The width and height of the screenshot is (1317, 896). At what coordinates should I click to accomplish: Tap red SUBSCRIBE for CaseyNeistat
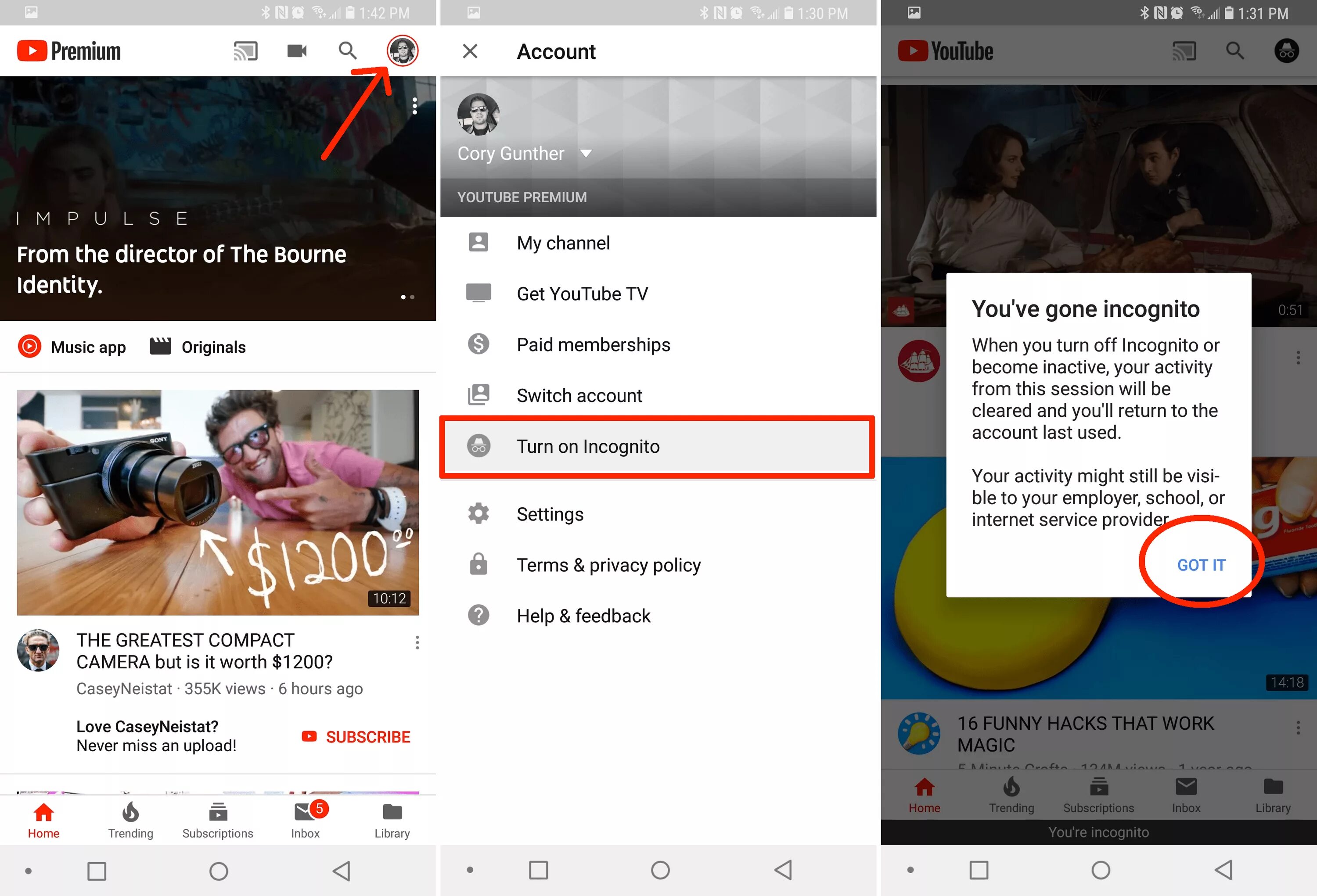356,737
